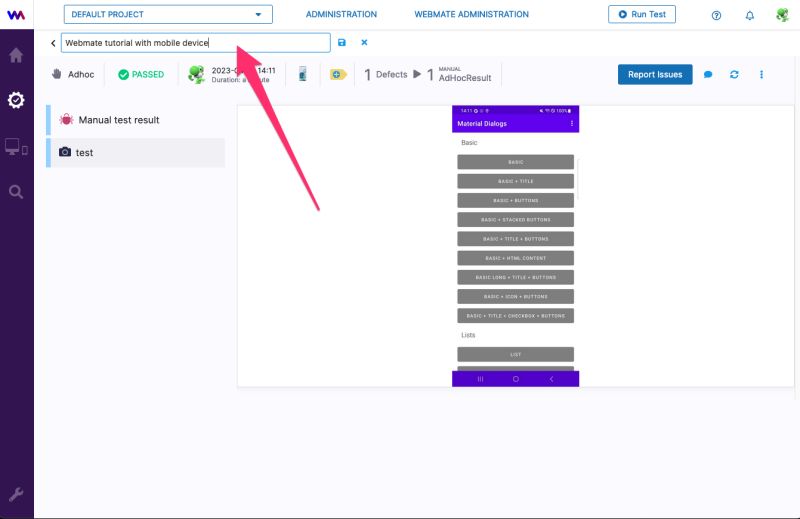
Task: Click the camera icon of test entry
Action: 65,152
